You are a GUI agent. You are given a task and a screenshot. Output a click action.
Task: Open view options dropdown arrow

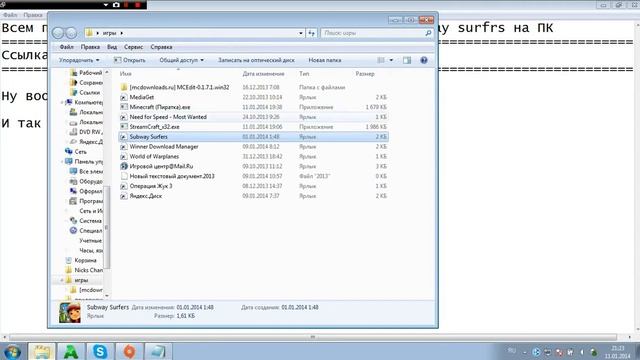point(391,60)
